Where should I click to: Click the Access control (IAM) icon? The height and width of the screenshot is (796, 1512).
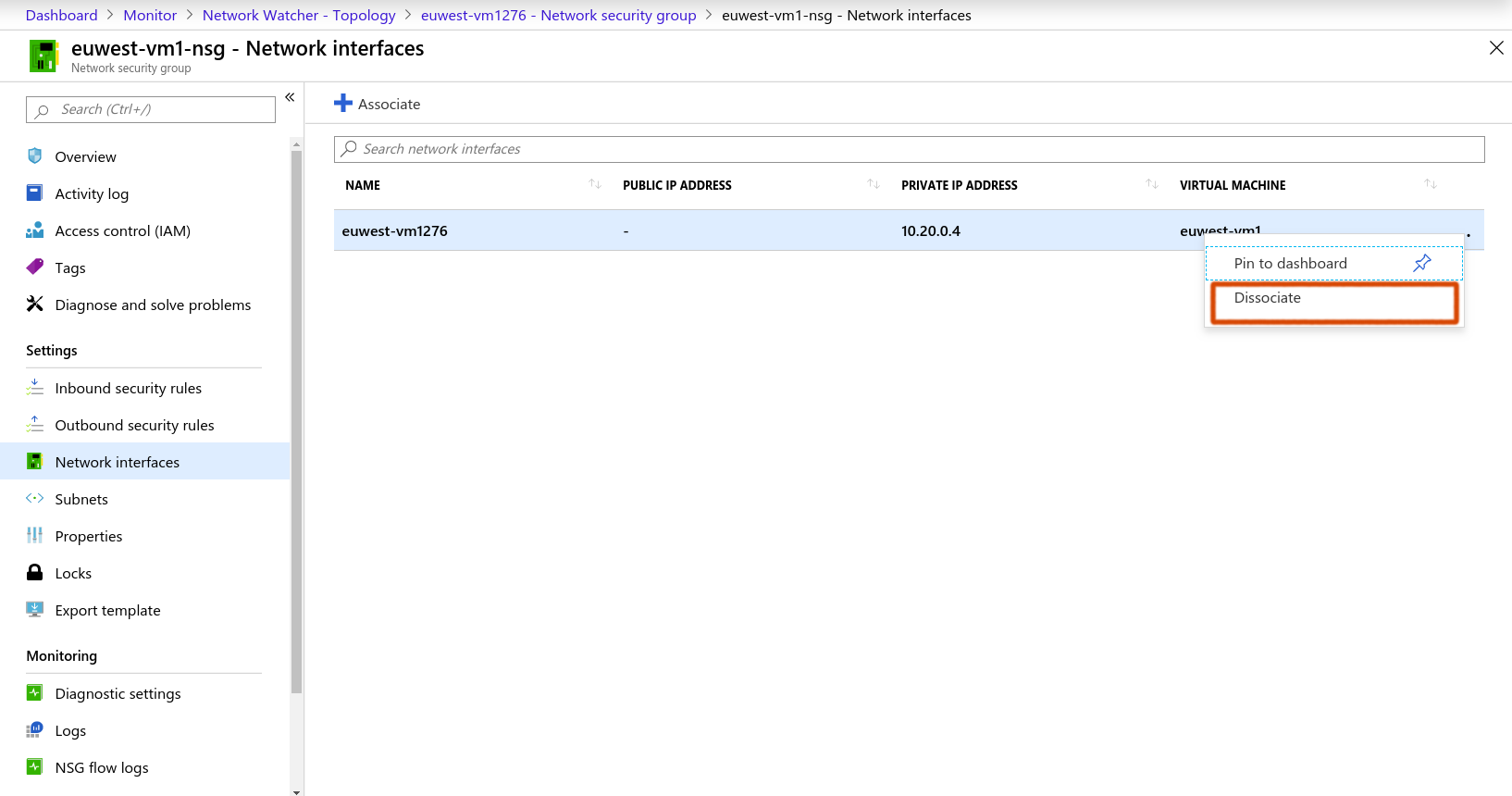(35, 230)
